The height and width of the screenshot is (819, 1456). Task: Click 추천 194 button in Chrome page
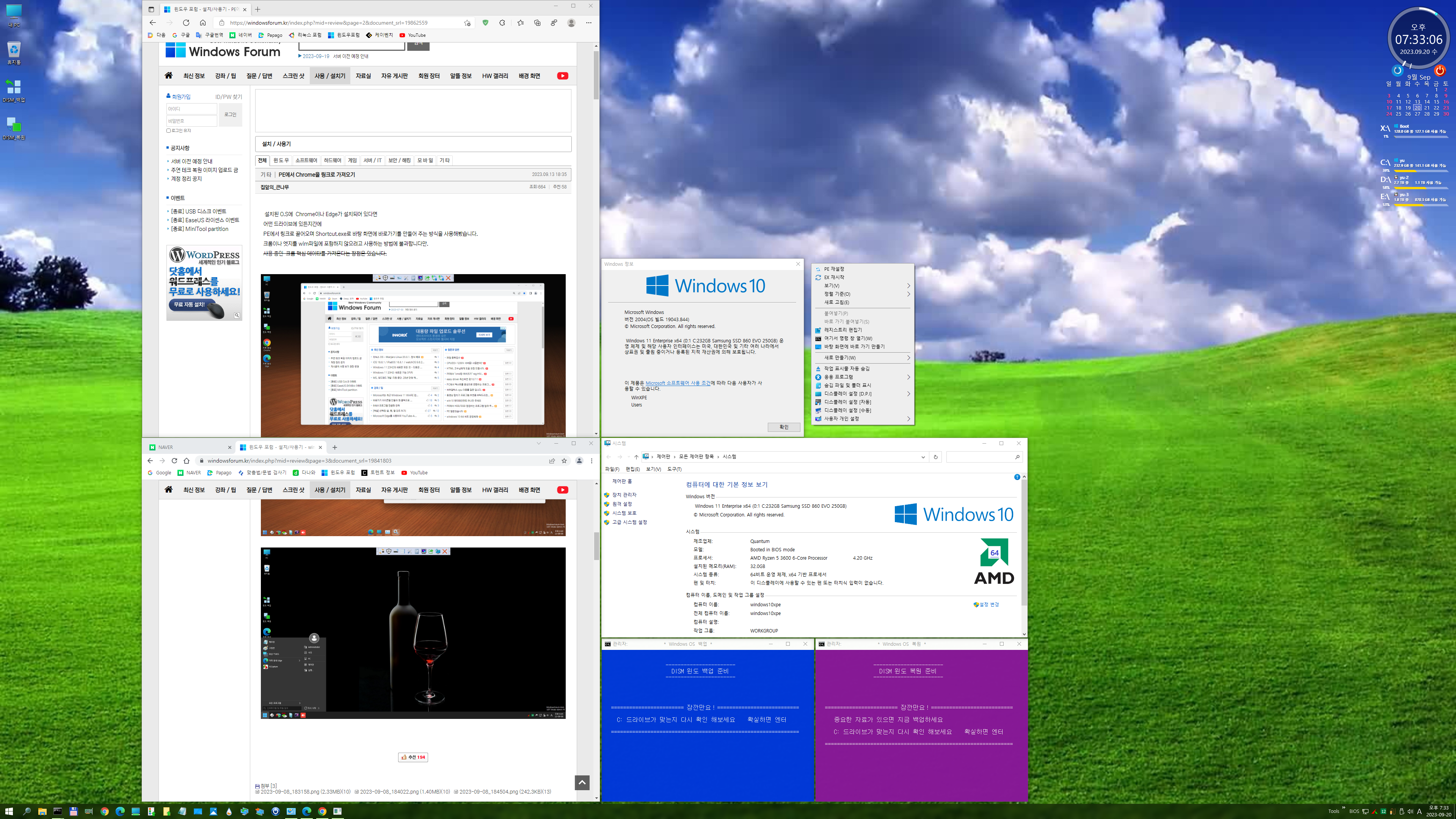(413, 758)
